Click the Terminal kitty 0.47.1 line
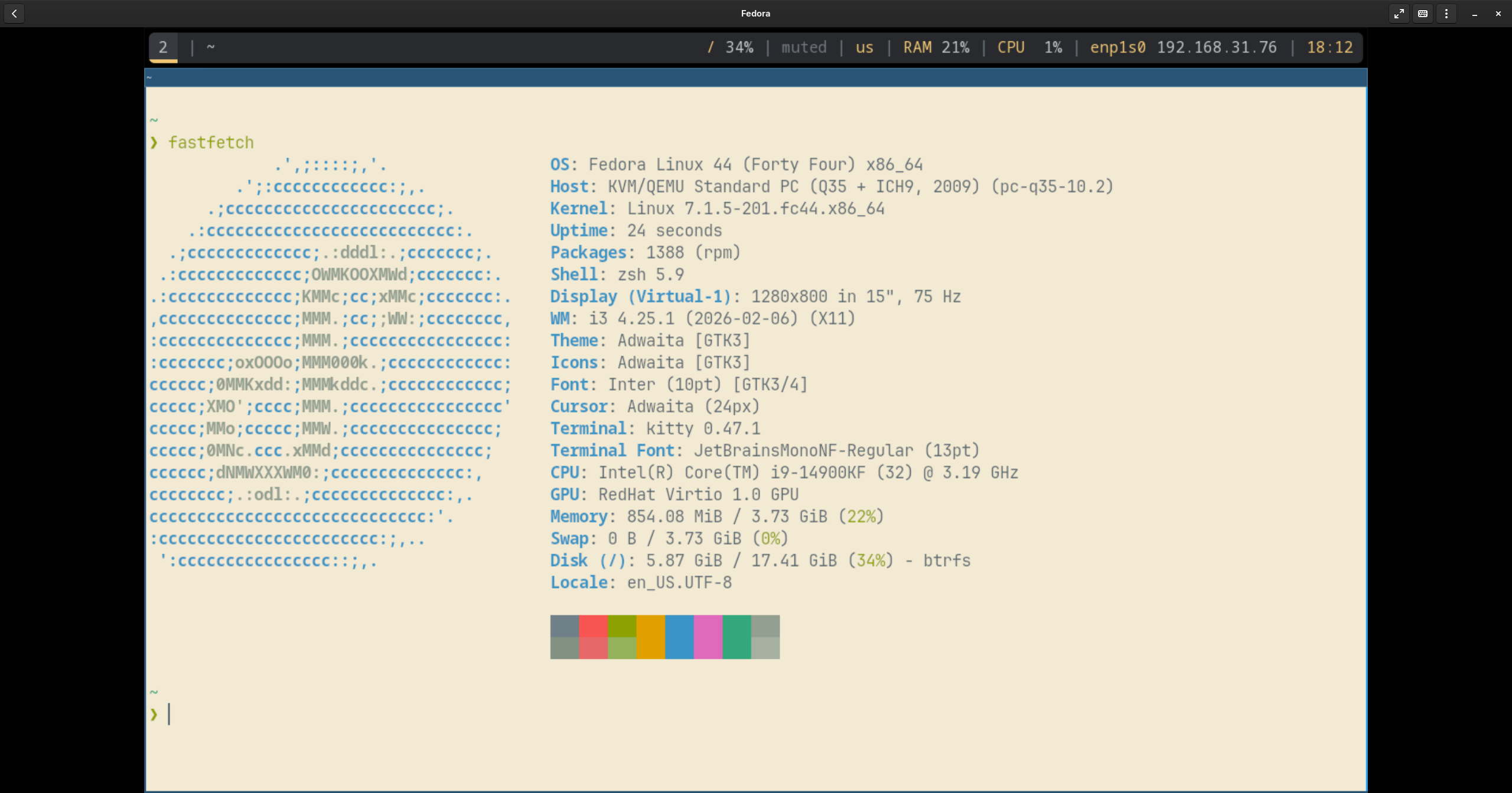 tap(656, 428)
